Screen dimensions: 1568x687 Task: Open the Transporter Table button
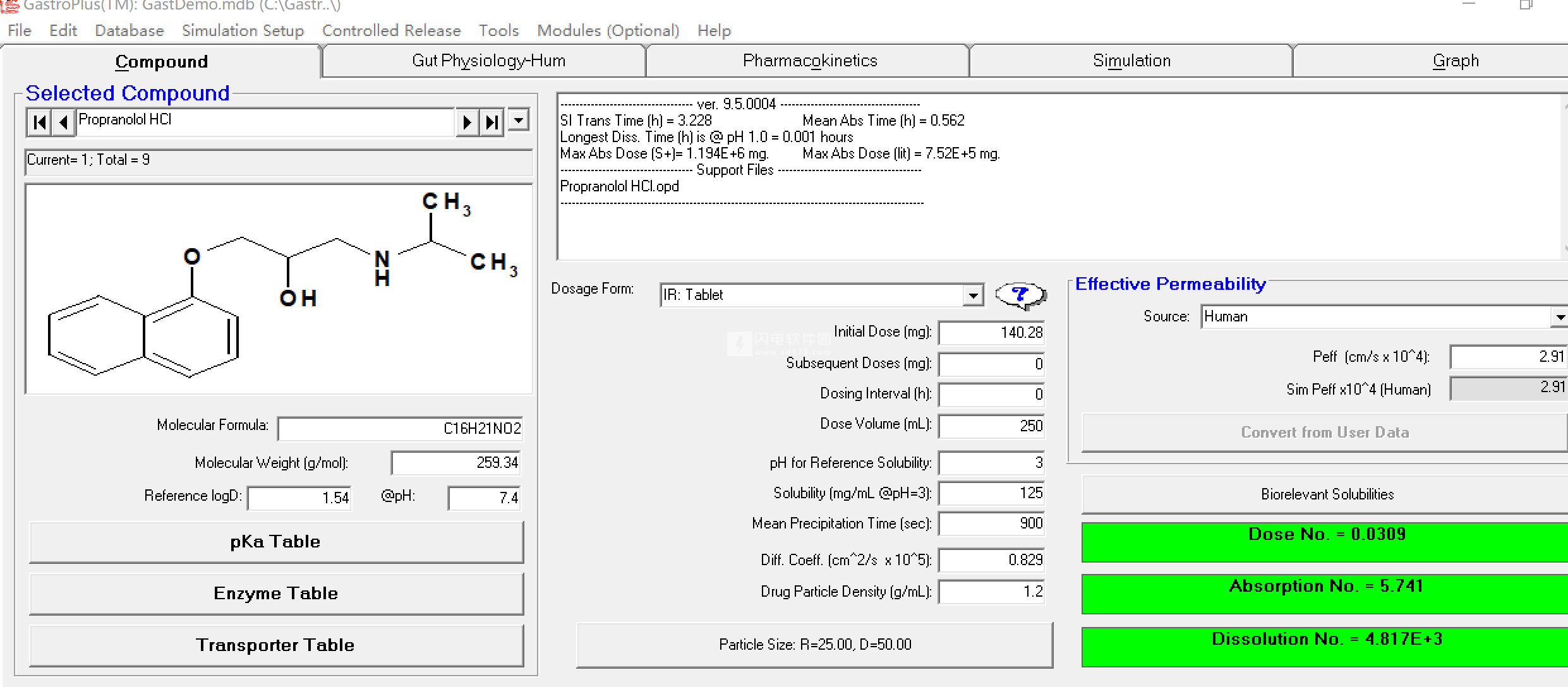[x=276, y=645]
